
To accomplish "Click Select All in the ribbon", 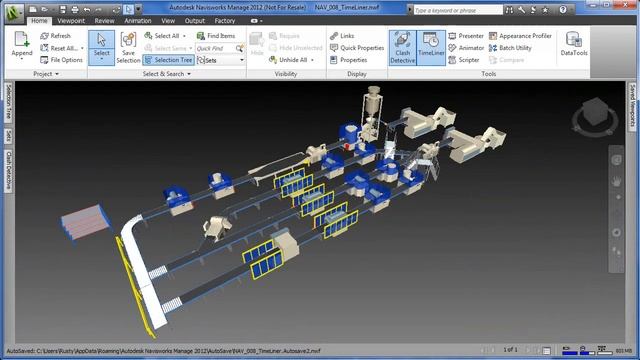I will [162, 36].
